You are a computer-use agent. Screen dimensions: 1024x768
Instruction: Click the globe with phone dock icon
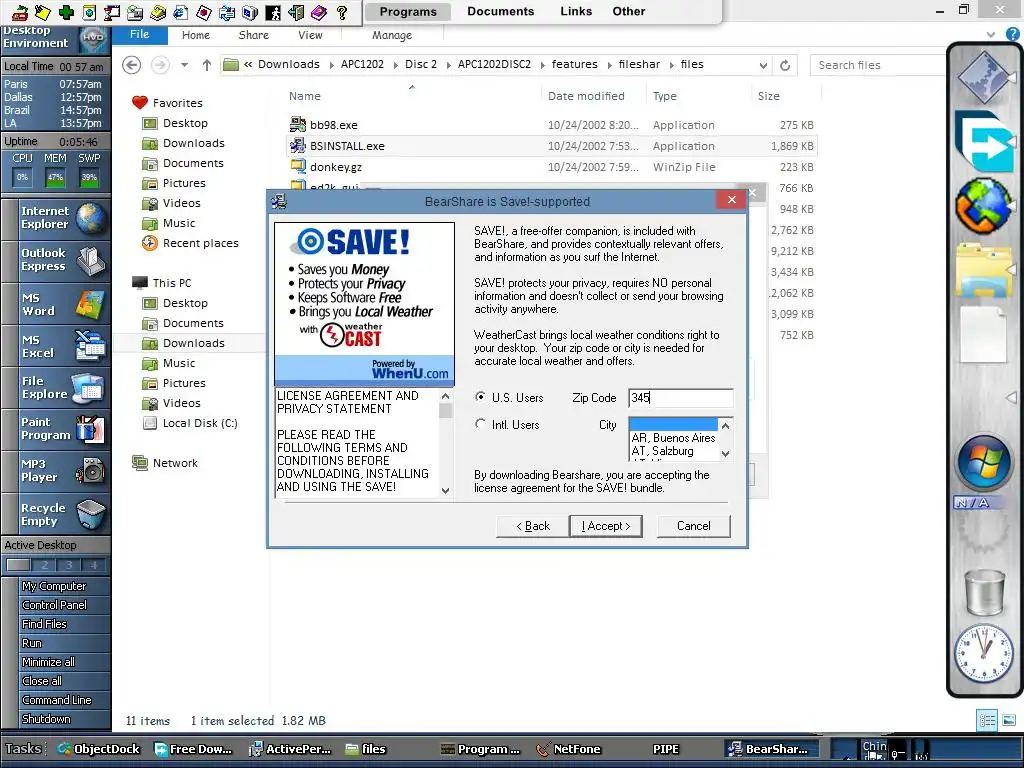point(984,206)
